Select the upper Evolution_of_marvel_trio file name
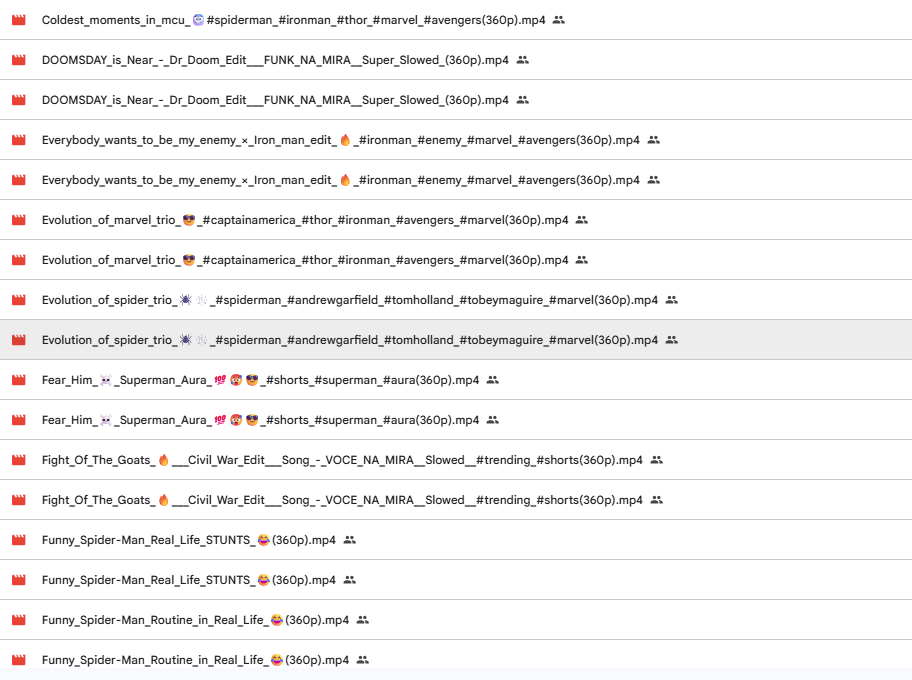The height and width of the screenshot is (680, 912). (305, 220)
